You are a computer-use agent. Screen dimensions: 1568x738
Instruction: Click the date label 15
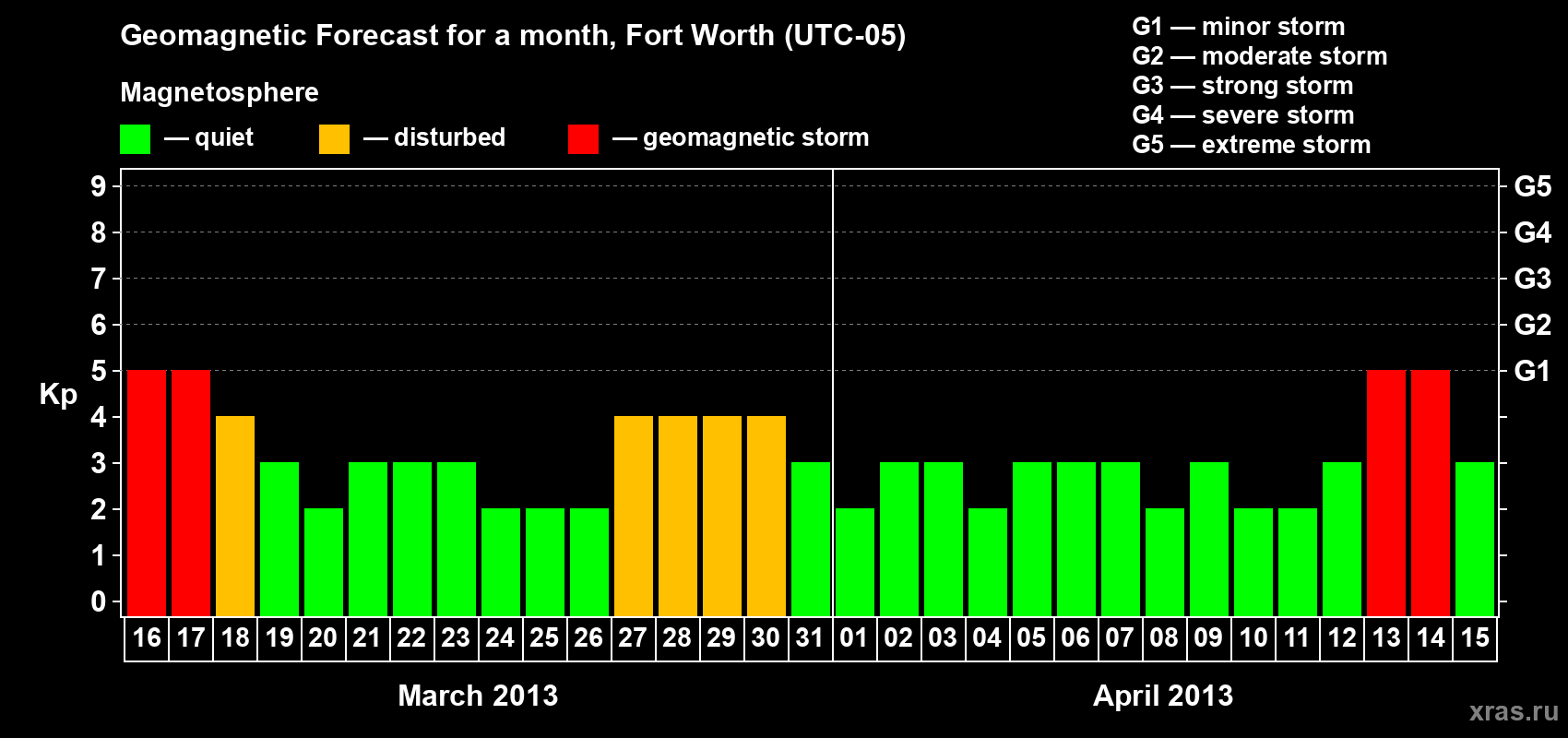point(1475,637)
